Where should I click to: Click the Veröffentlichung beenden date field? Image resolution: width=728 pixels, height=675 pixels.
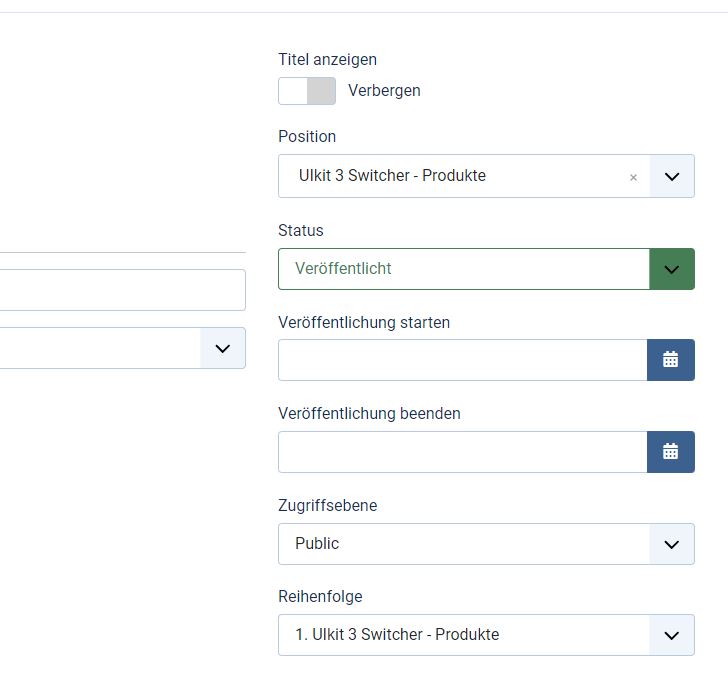[462, 452]
